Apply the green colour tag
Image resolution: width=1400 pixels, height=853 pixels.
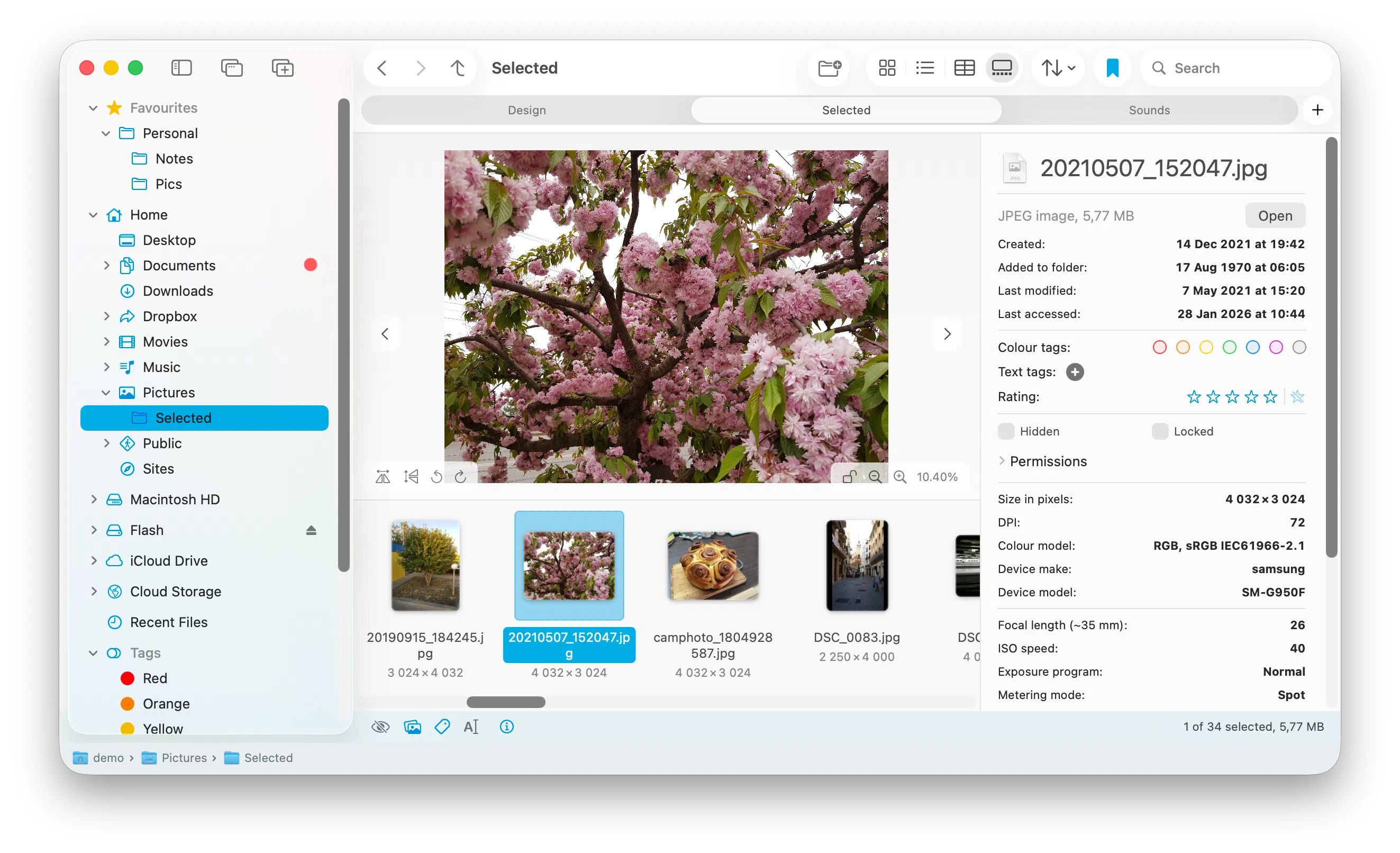point(1229,347)
